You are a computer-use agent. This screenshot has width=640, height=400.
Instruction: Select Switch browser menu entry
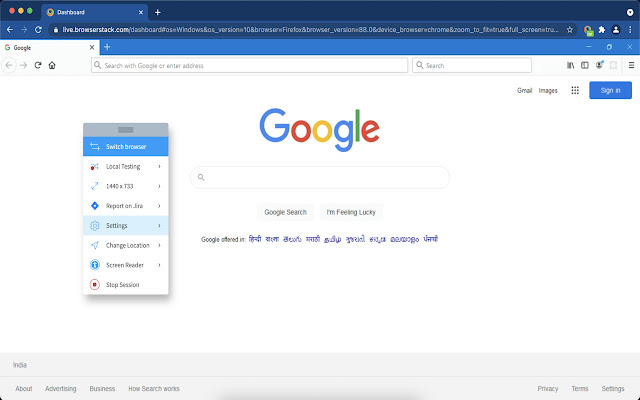[125, 146]
